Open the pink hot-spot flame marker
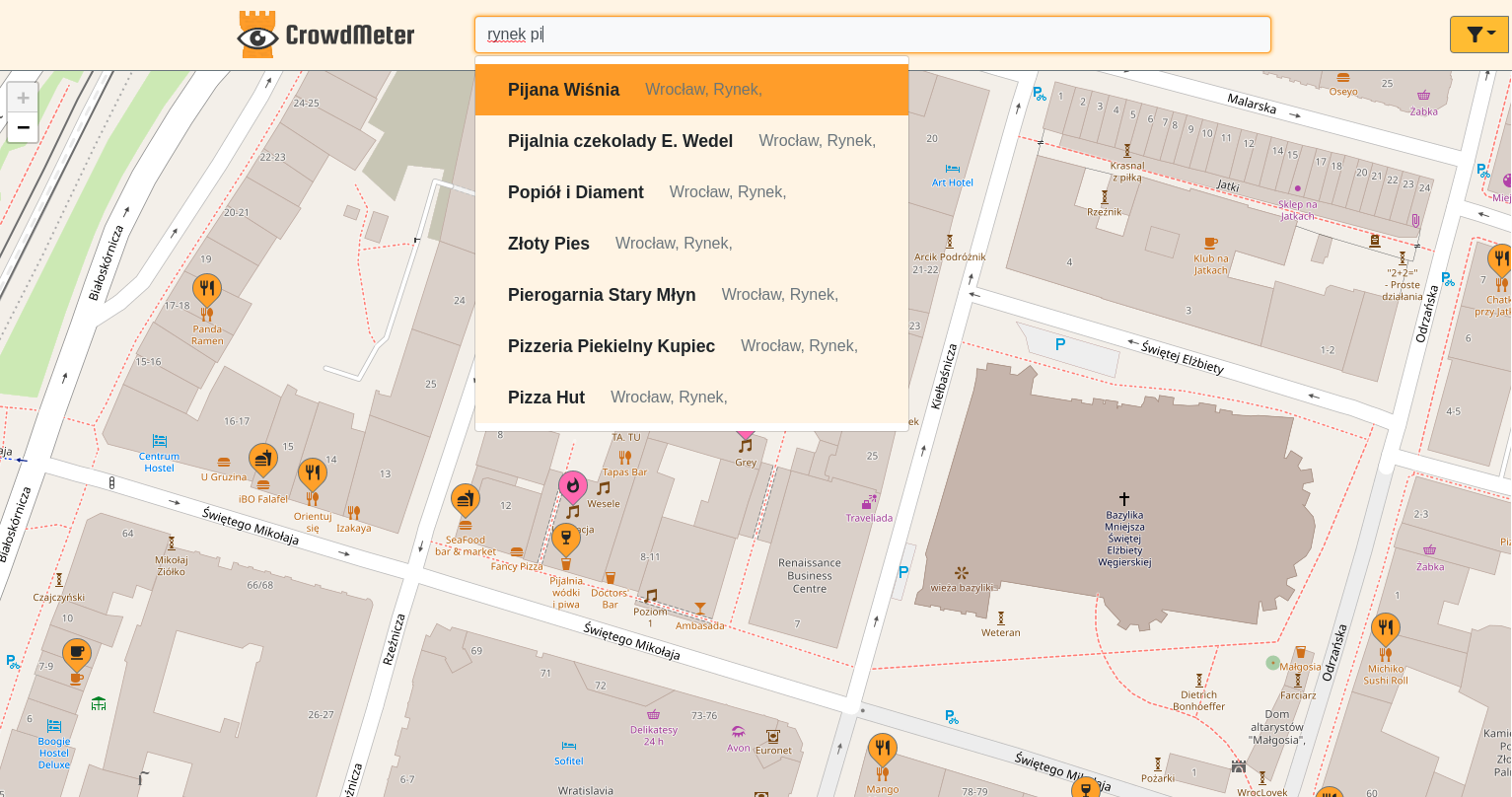The width and height of the screenshot is (1512, 797). click(x=573, y=488)
